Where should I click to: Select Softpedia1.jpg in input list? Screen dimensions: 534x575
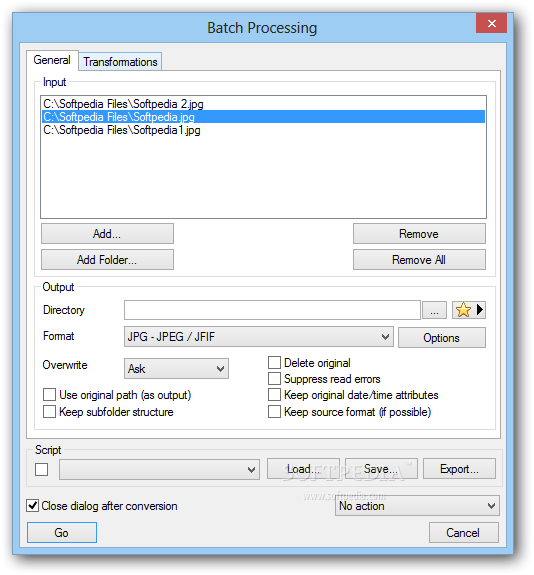click(263, 130)
